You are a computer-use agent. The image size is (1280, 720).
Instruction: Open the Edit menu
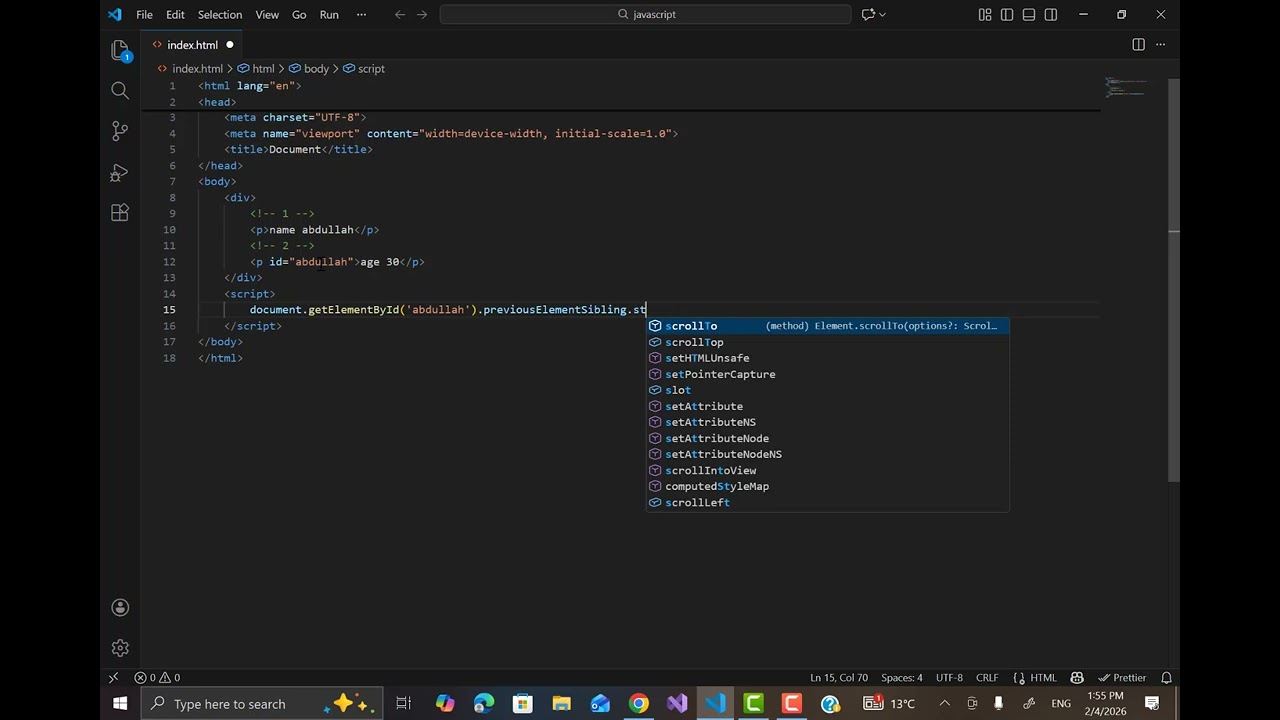coord(175,14)
